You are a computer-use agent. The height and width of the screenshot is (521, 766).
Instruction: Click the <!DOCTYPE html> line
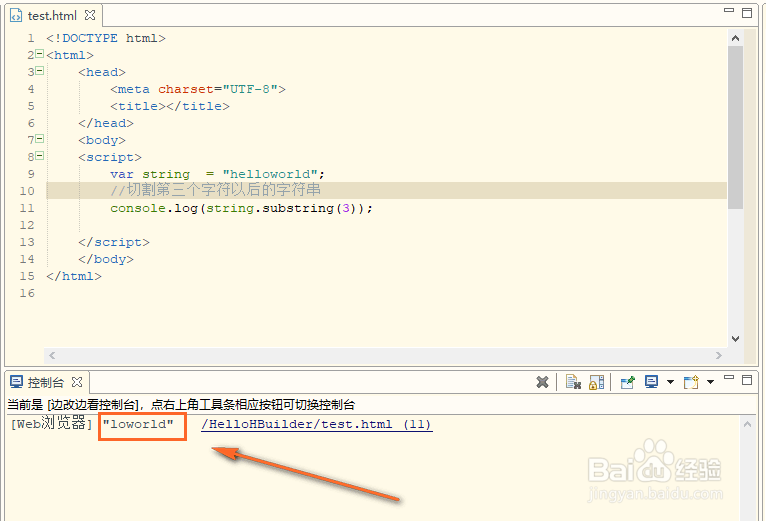pos(106,38)
